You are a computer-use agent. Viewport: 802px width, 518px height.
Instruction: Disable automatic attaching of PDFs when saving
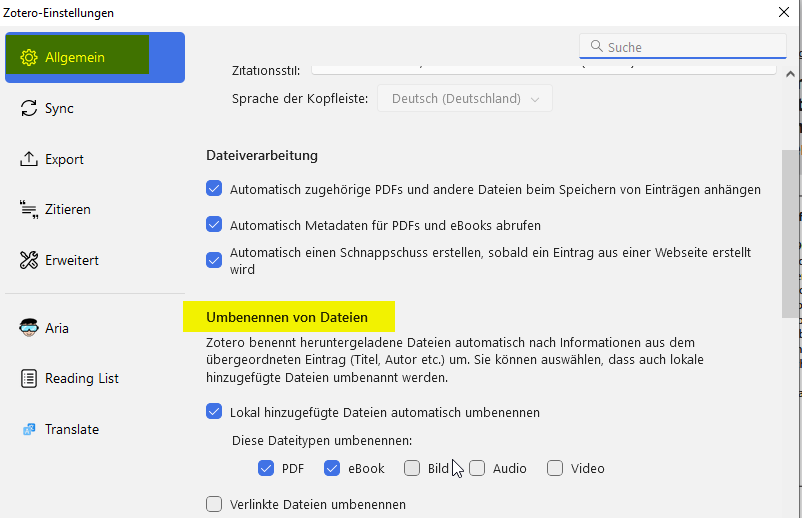click(x=214, y=188)
